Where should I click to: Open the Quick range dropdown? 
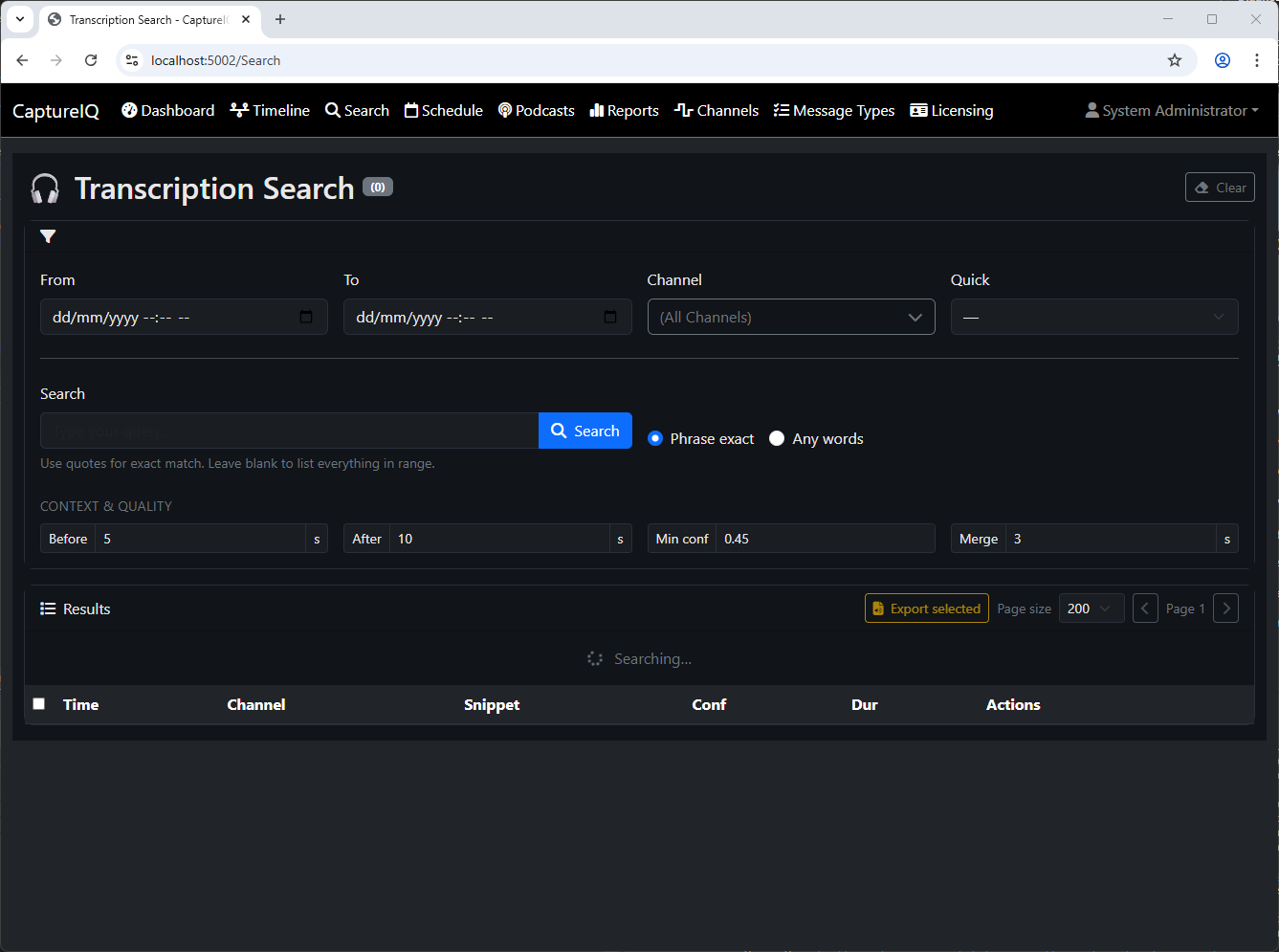[1093, 317]
